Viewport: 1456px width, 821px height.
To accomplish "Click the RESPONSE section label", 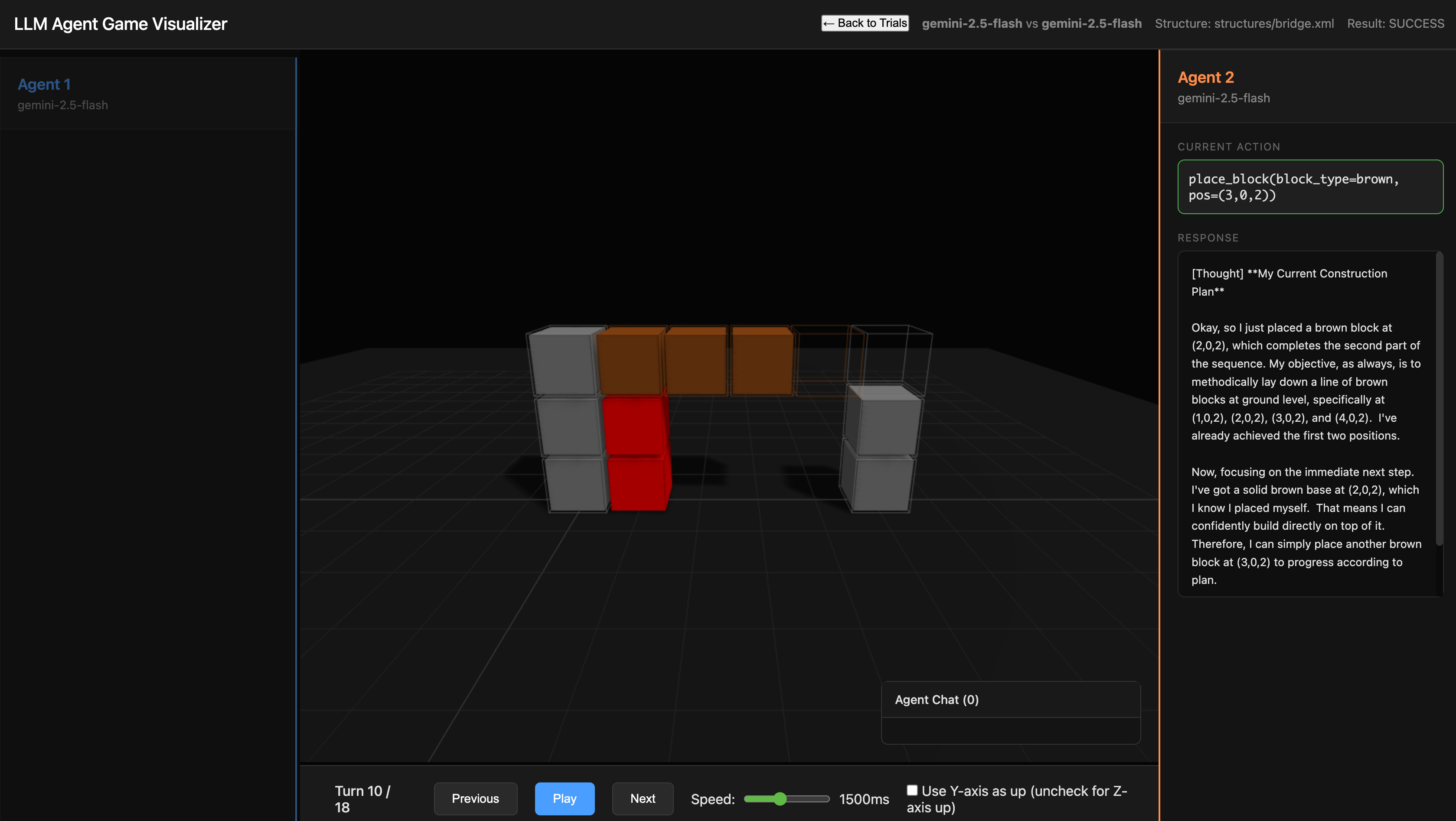I will tap(1208, 238).
